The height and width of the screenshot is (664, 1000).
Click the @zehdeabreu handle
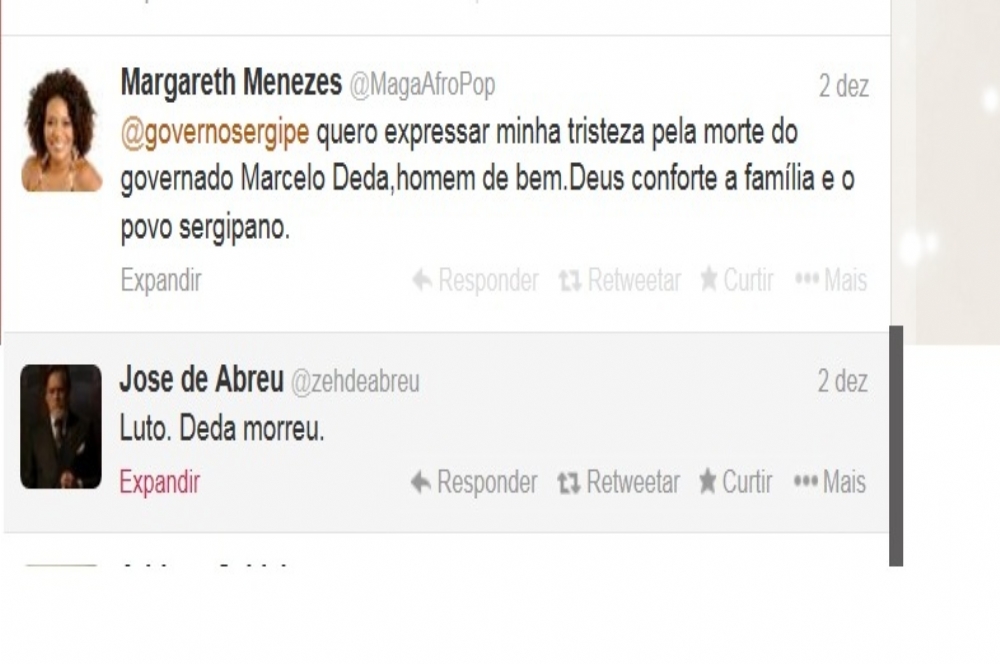tap(355, 382)
